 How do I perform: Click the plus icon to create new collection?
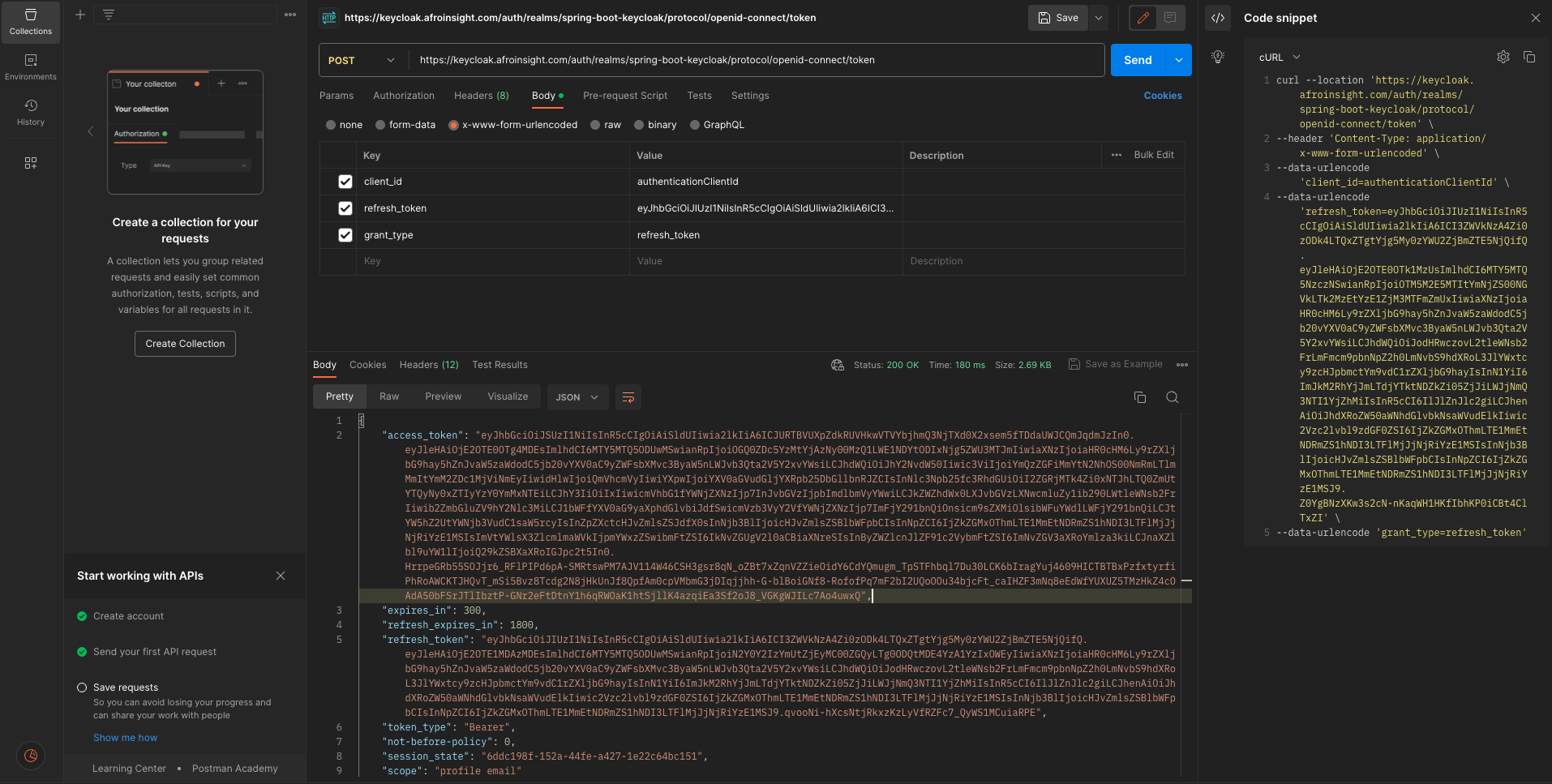coord(80,15)
